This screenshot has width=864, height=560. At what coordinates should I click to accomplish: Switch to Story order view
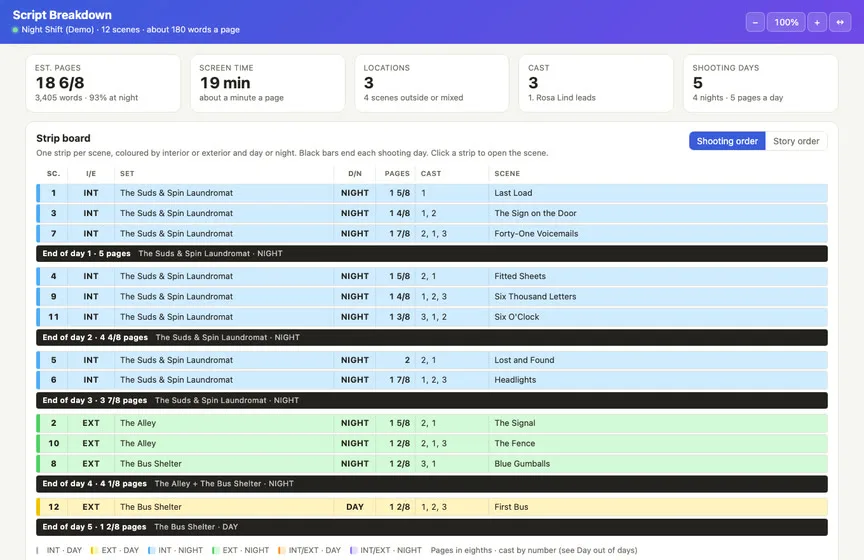[796, 141]
